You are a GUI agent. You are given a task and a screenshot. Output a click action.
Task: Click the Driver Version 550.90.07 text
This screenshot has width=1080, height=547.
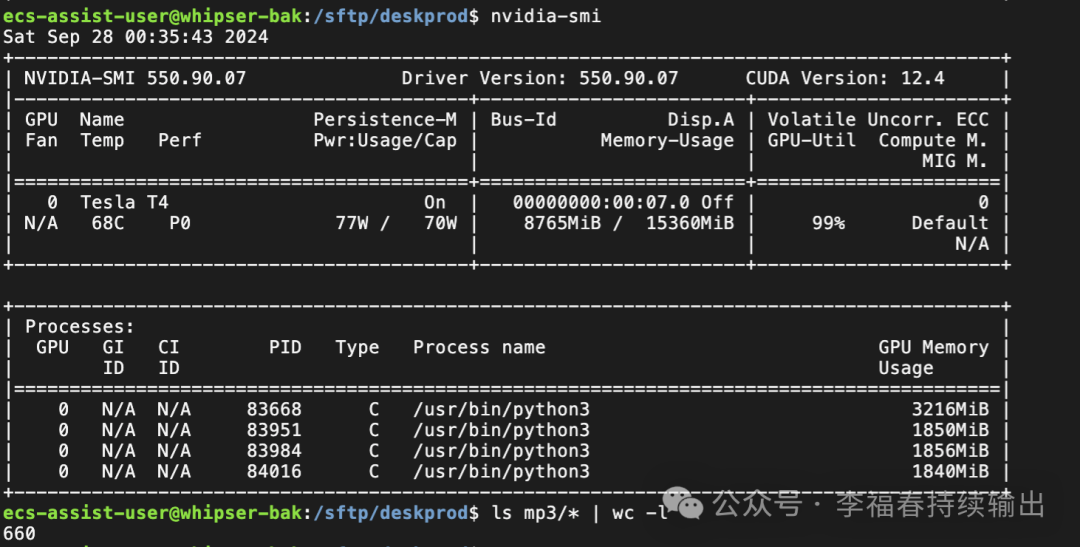540,78
